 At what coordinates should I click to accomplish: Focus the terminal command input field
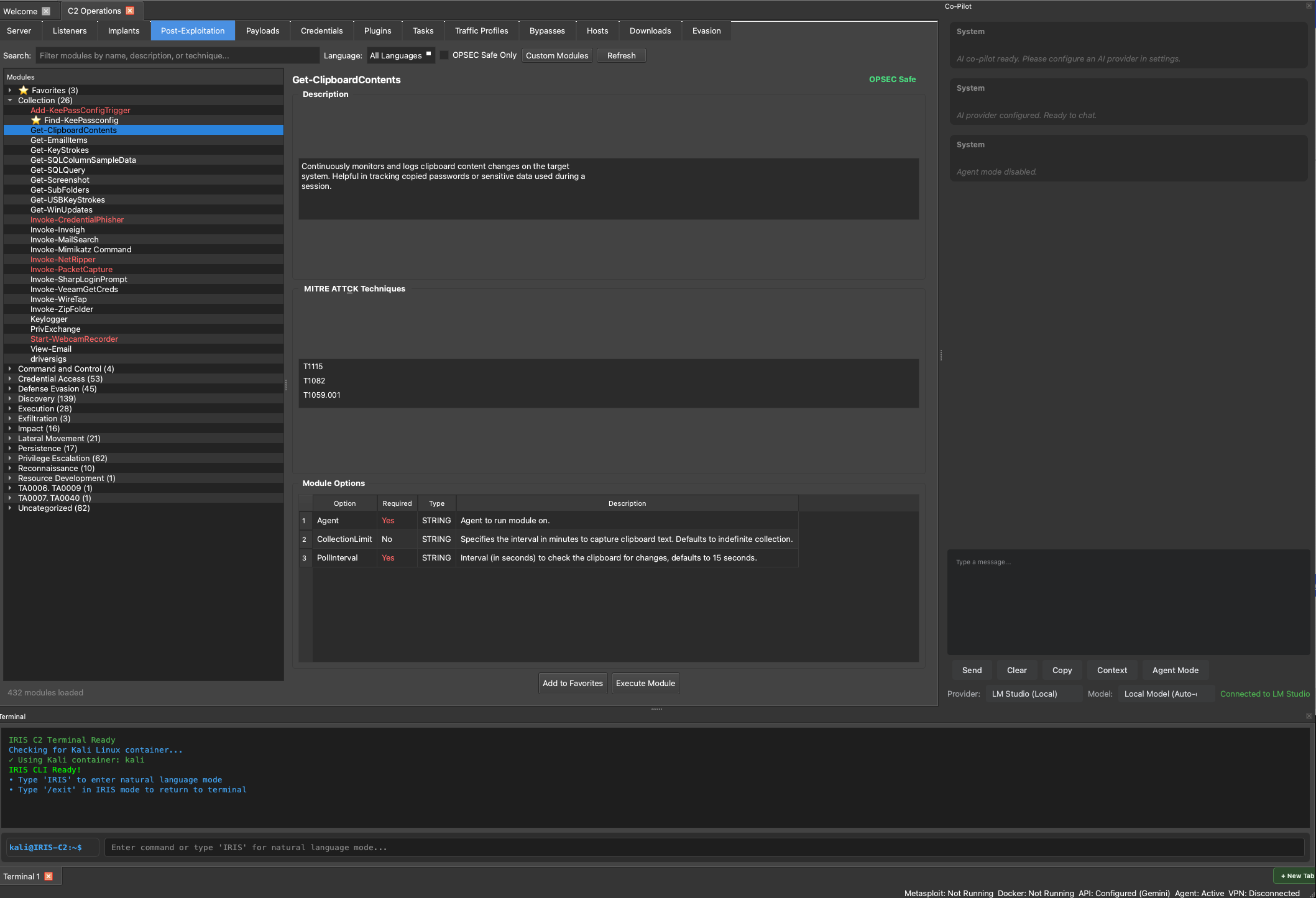tap(704, 847)
